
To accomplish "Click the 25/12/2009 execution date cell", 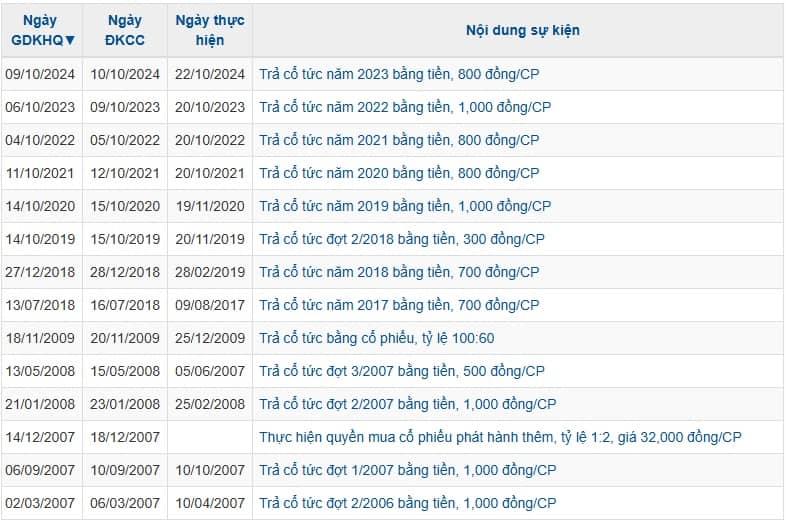I will click(x=209, y=338).
